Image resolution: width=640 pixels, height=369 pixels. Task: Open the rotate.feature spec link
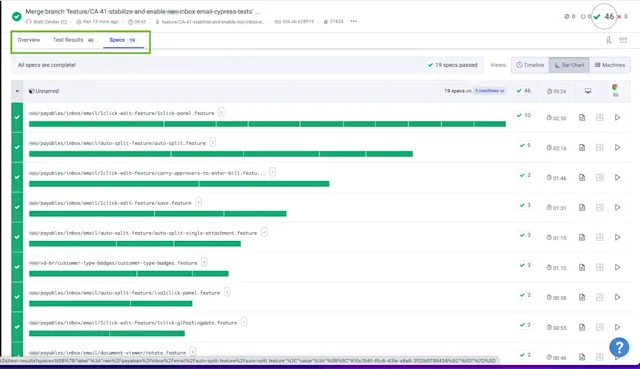tap(107, 353)
